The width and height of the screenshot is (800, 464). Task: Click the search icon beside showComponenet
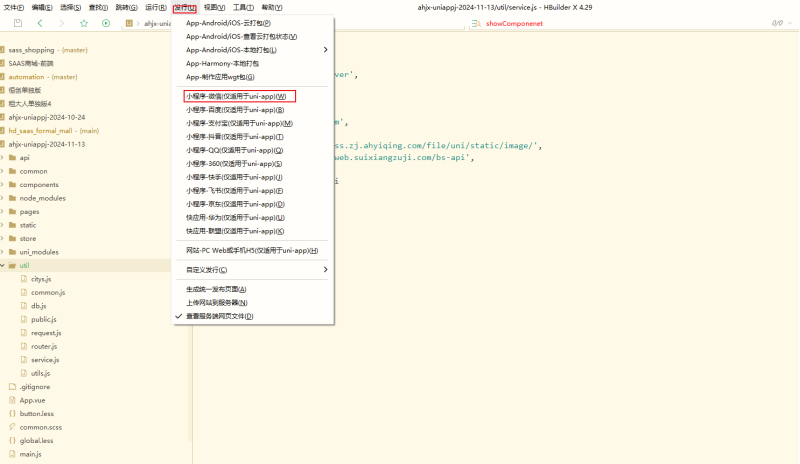point(476,23)
